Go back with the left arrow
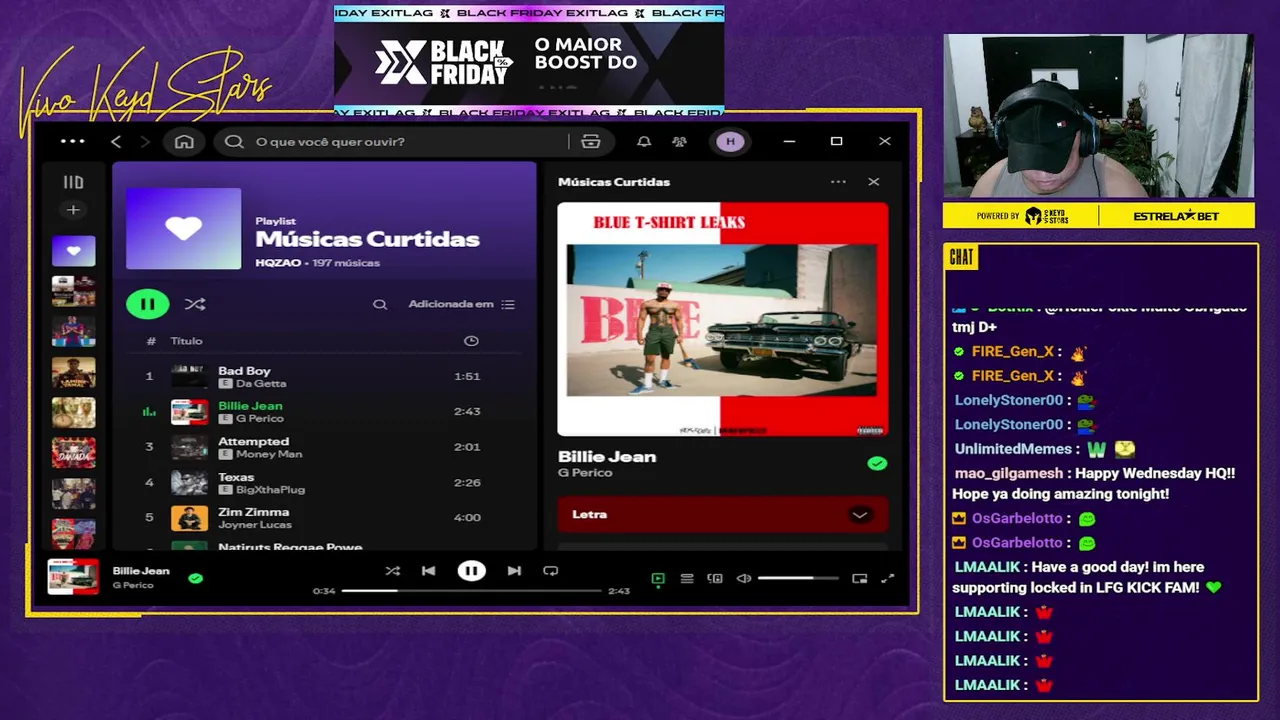Screen dimensions: 1280x720 click(x=116, y=141)
